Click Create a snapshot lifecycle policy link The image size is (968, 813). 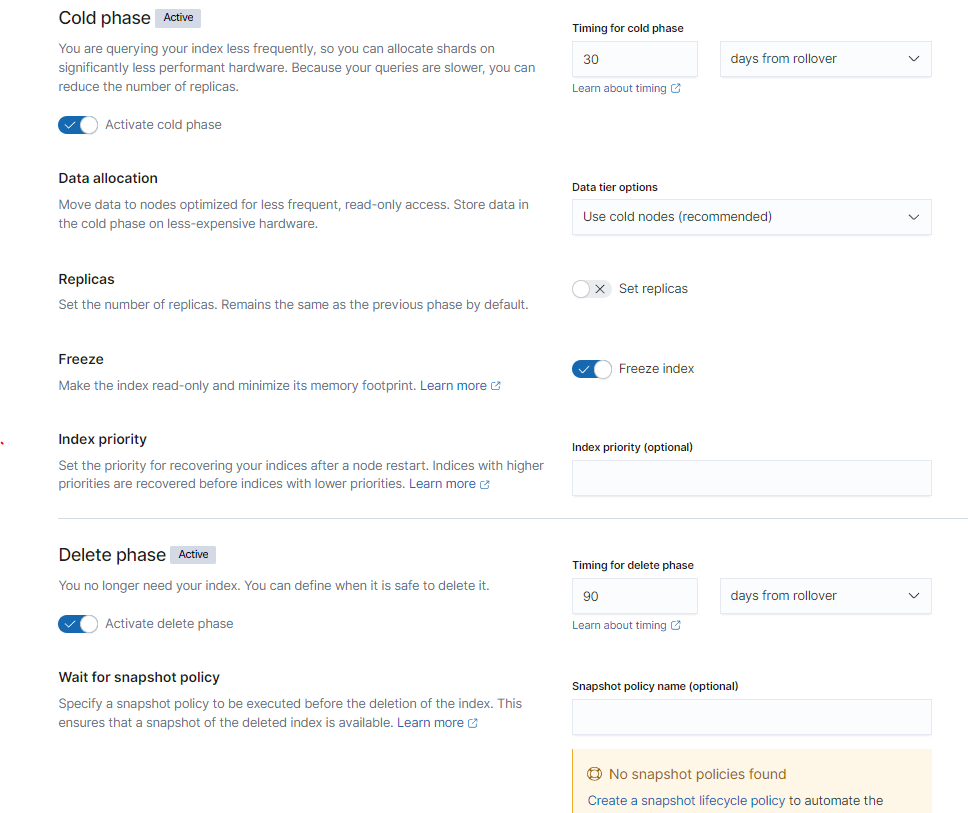tap(686, 801)
